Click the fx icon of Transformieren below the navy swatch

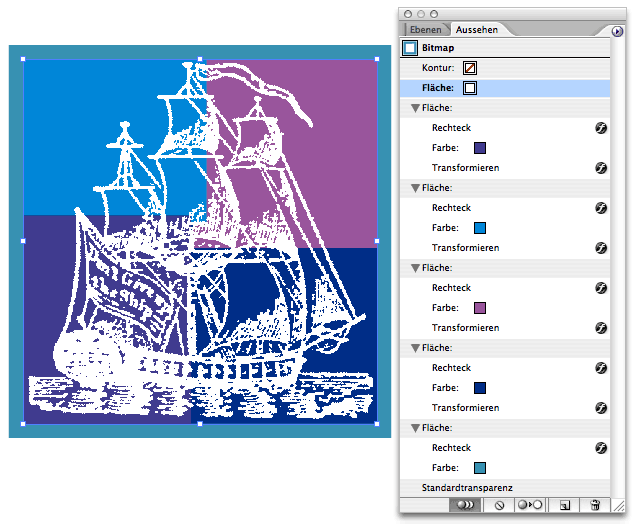point(601,408)
